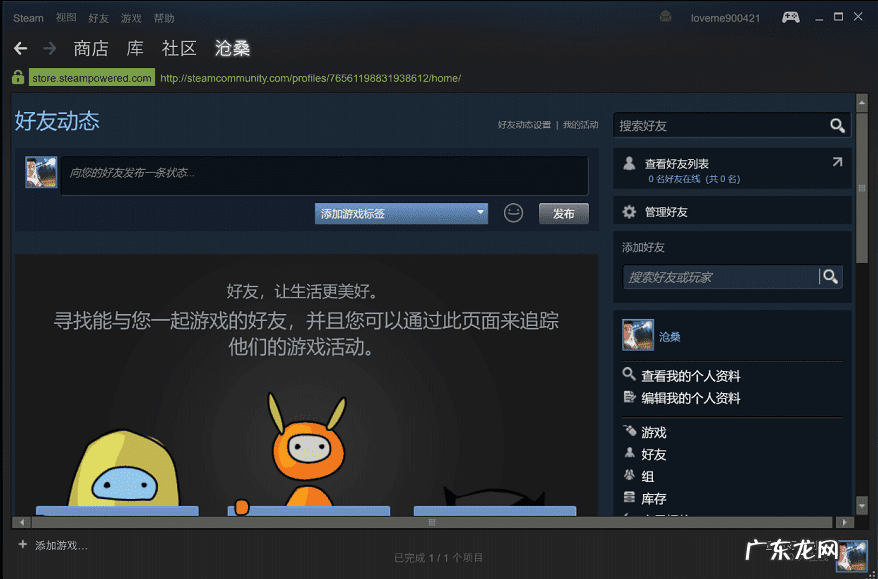Click the magnifier in 搜索好友 box
This screenshot has width=878, height=579.
837,125
